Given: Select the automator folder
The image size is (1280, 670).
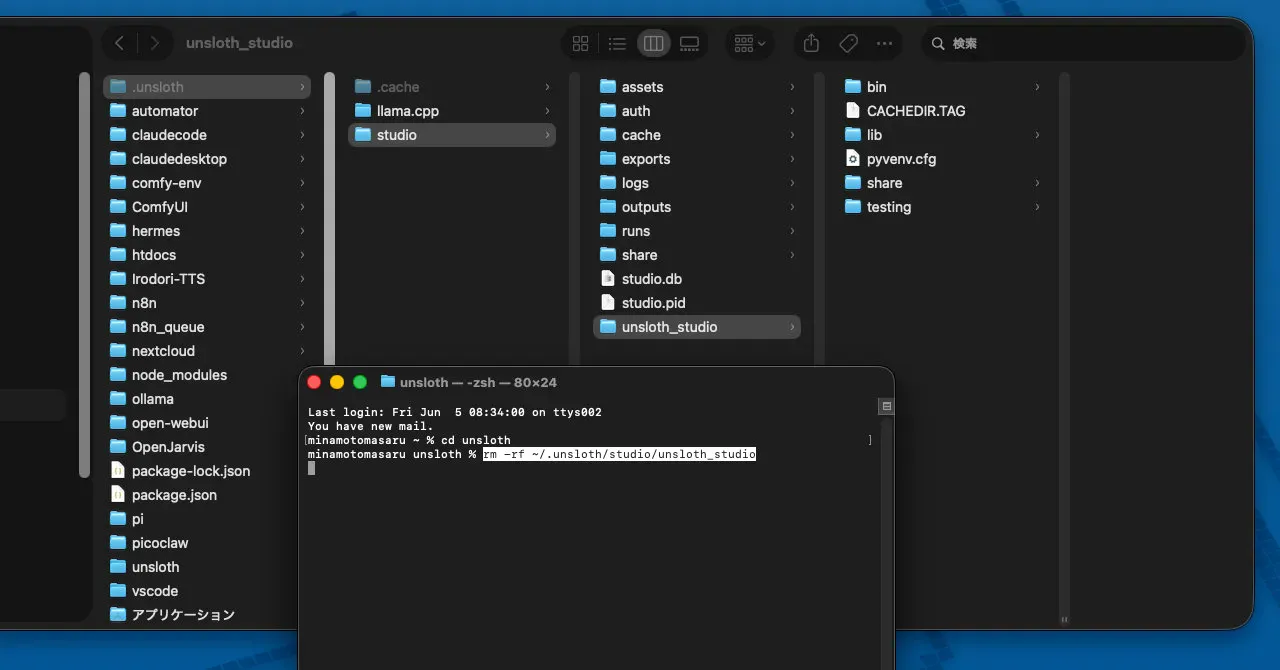Looking at the screenshot, I should (x=207, y=111).
